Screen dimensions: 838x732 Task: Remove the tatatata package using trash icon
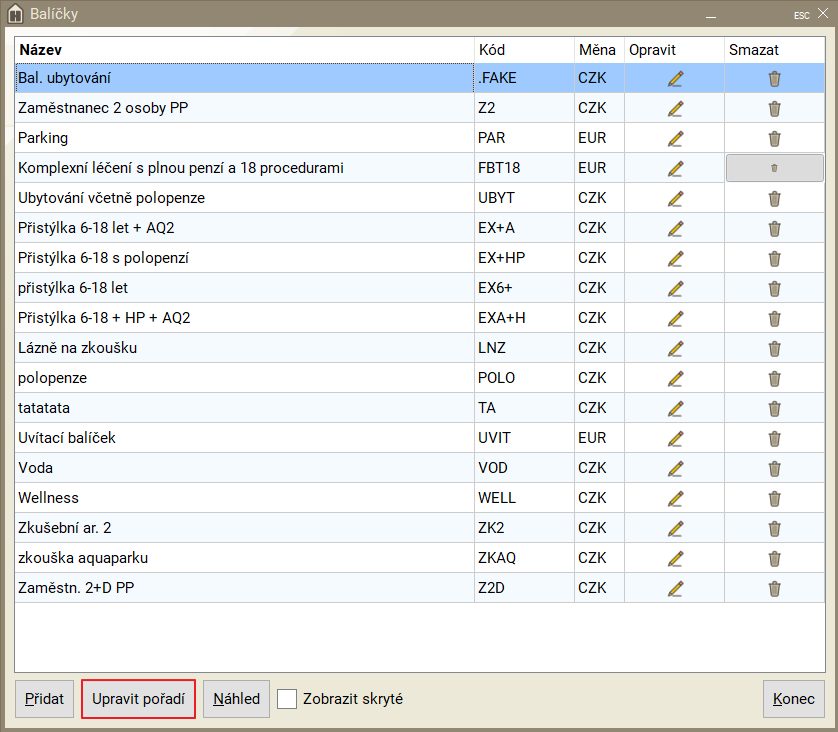(774, 408)
